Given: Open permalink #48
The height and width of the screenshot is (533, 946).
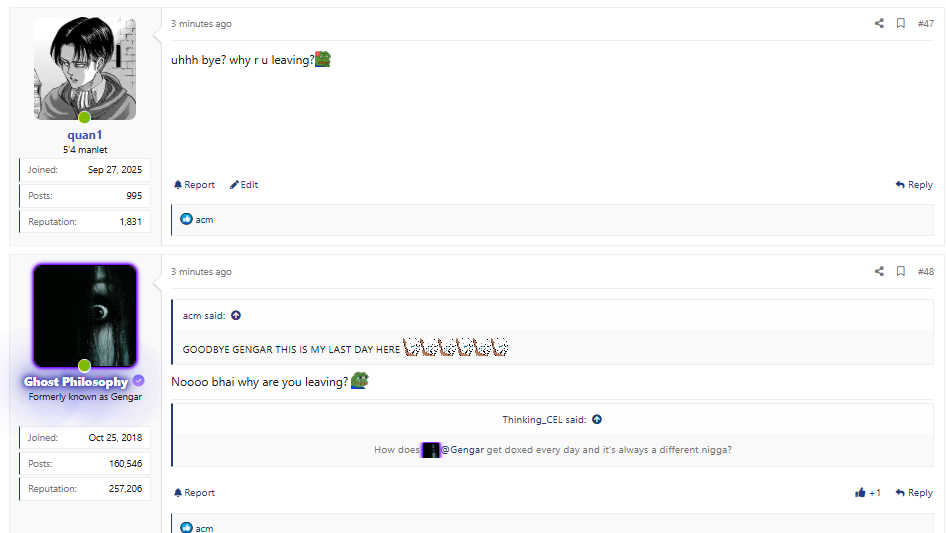Looking at the screenshot, I should (925, 272).
